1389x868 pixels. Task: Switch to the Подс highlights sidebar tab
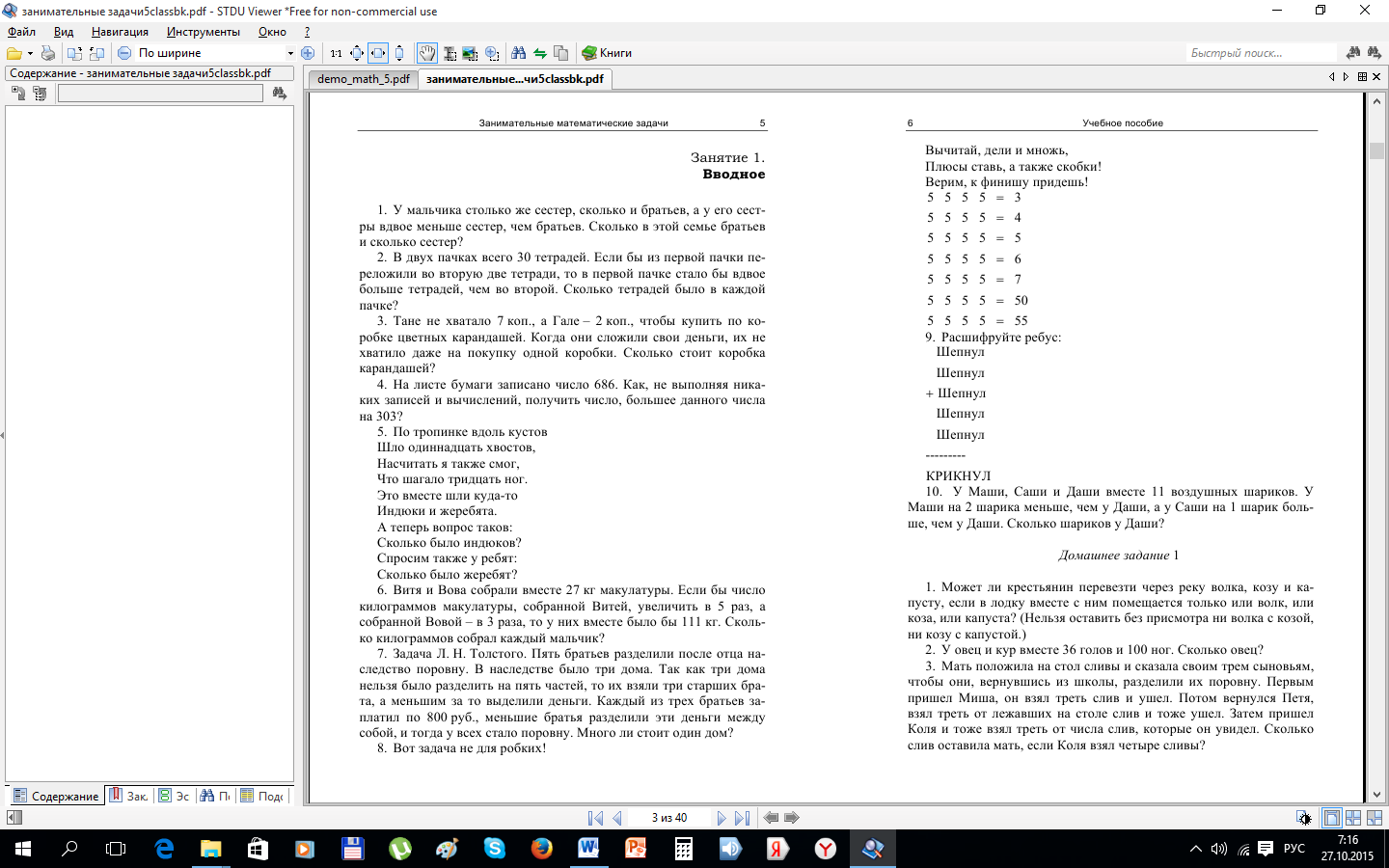click(x=262, y=796)
